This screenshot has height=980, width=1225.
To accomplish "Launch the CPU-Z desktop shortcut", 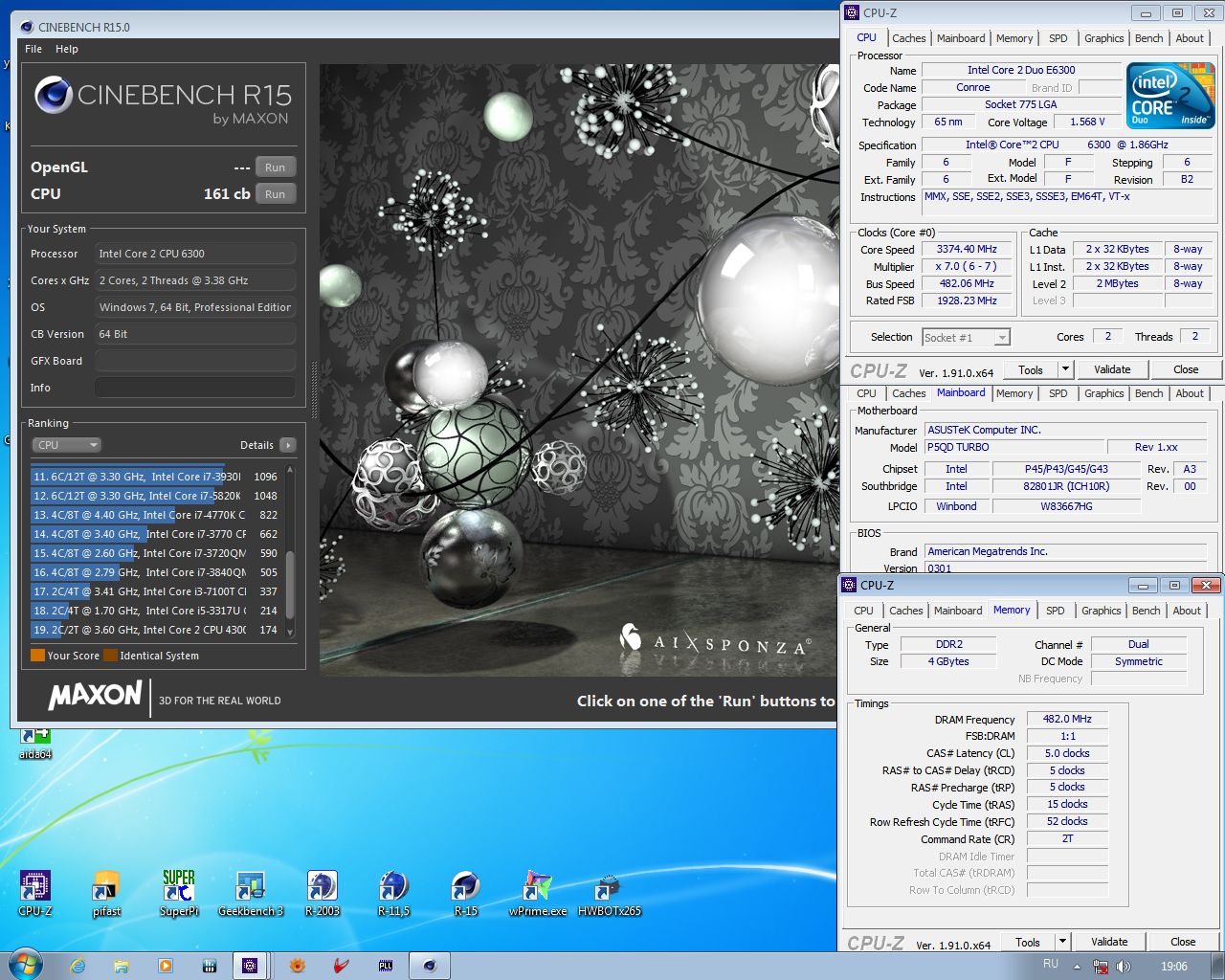I will (x=35, y=893).
